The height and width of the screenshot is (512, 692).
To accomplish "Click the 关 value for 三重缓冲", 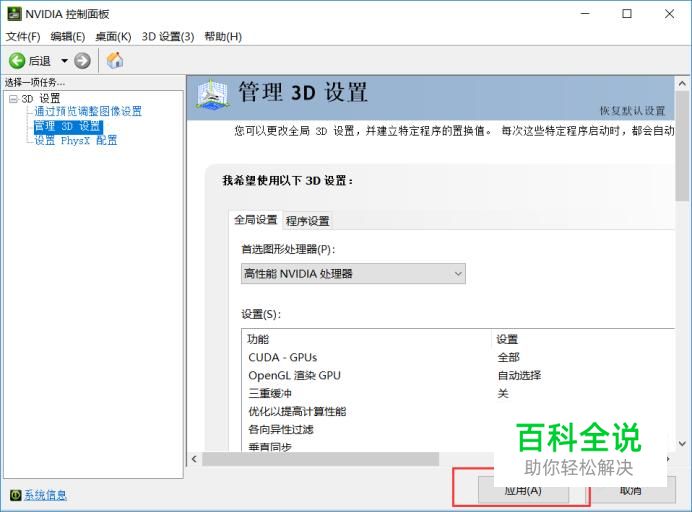I will click(503, 393).
